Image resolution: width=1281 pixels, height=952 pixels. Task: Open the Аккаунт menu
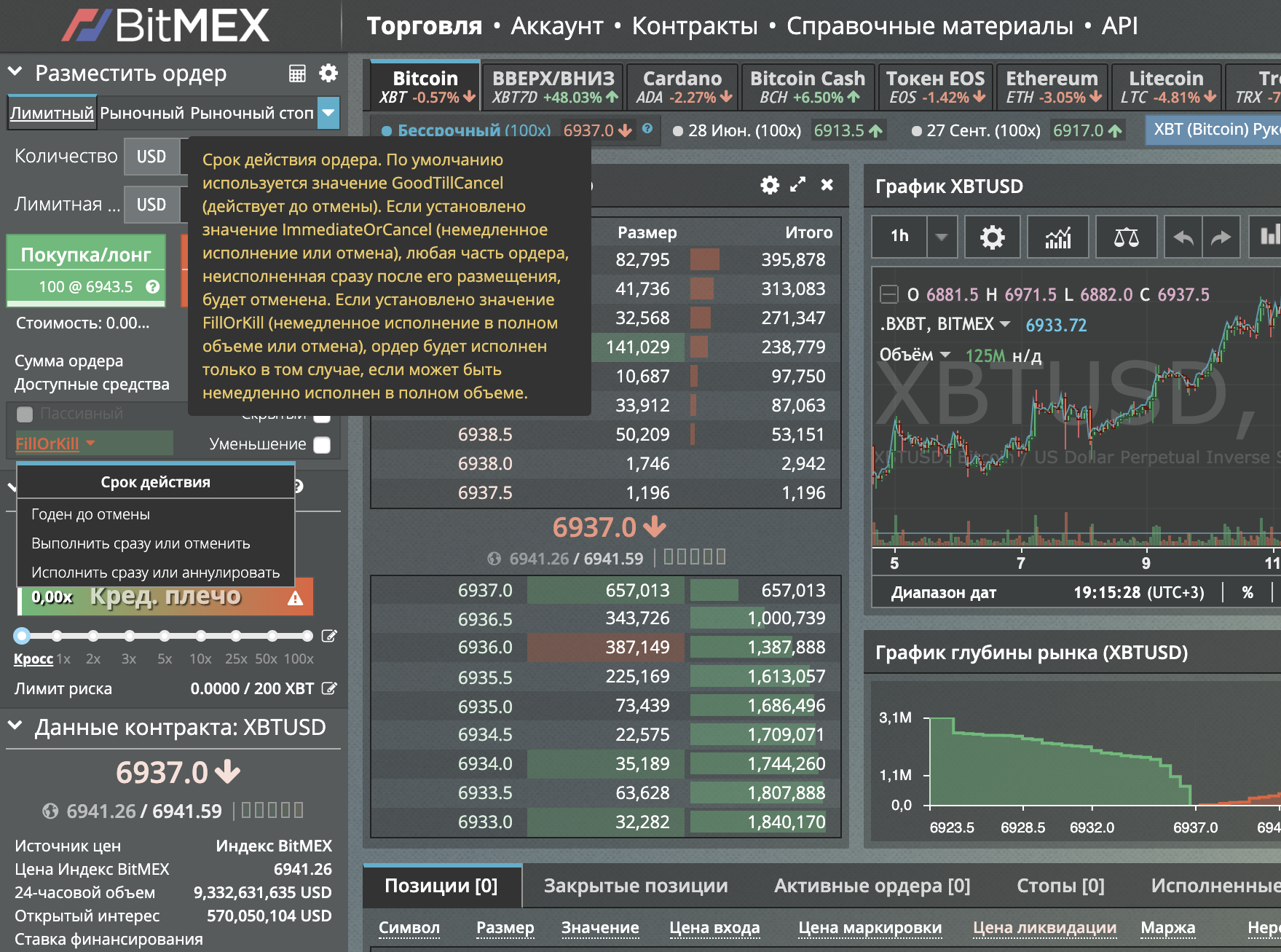tap(557, 25)
